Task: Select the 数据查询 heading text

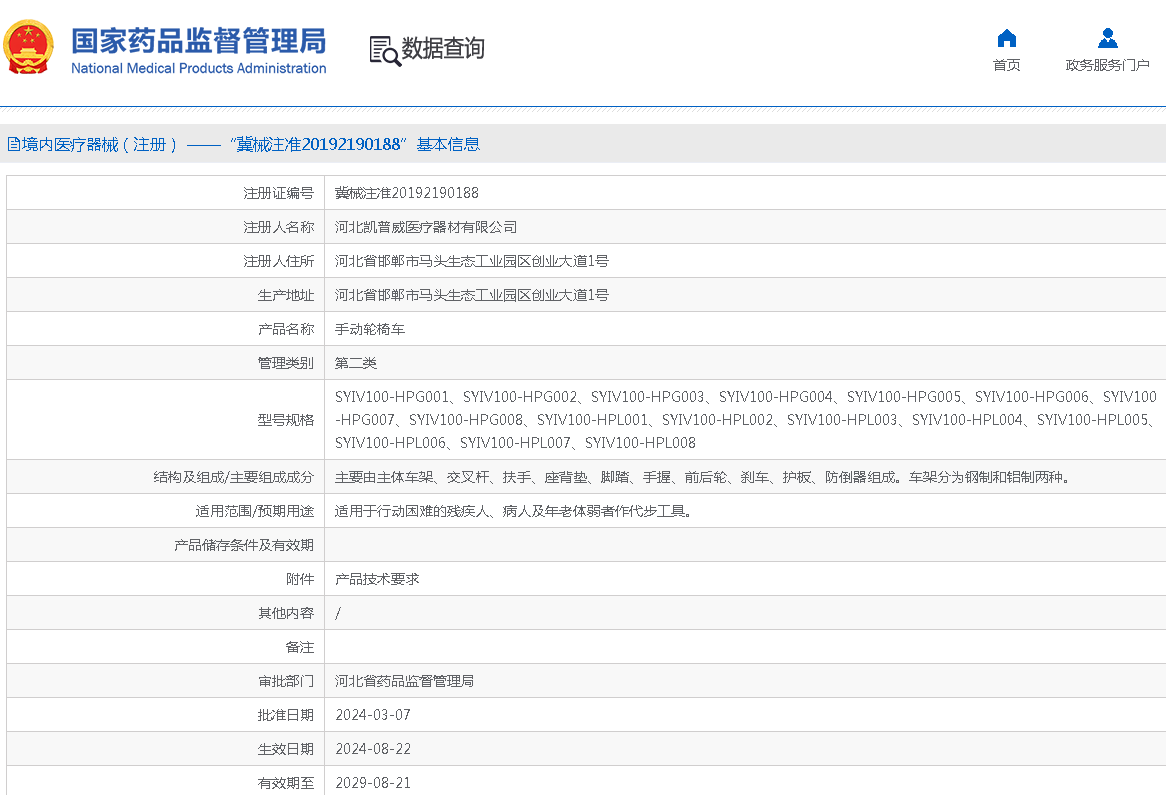Action: (443, 48)
